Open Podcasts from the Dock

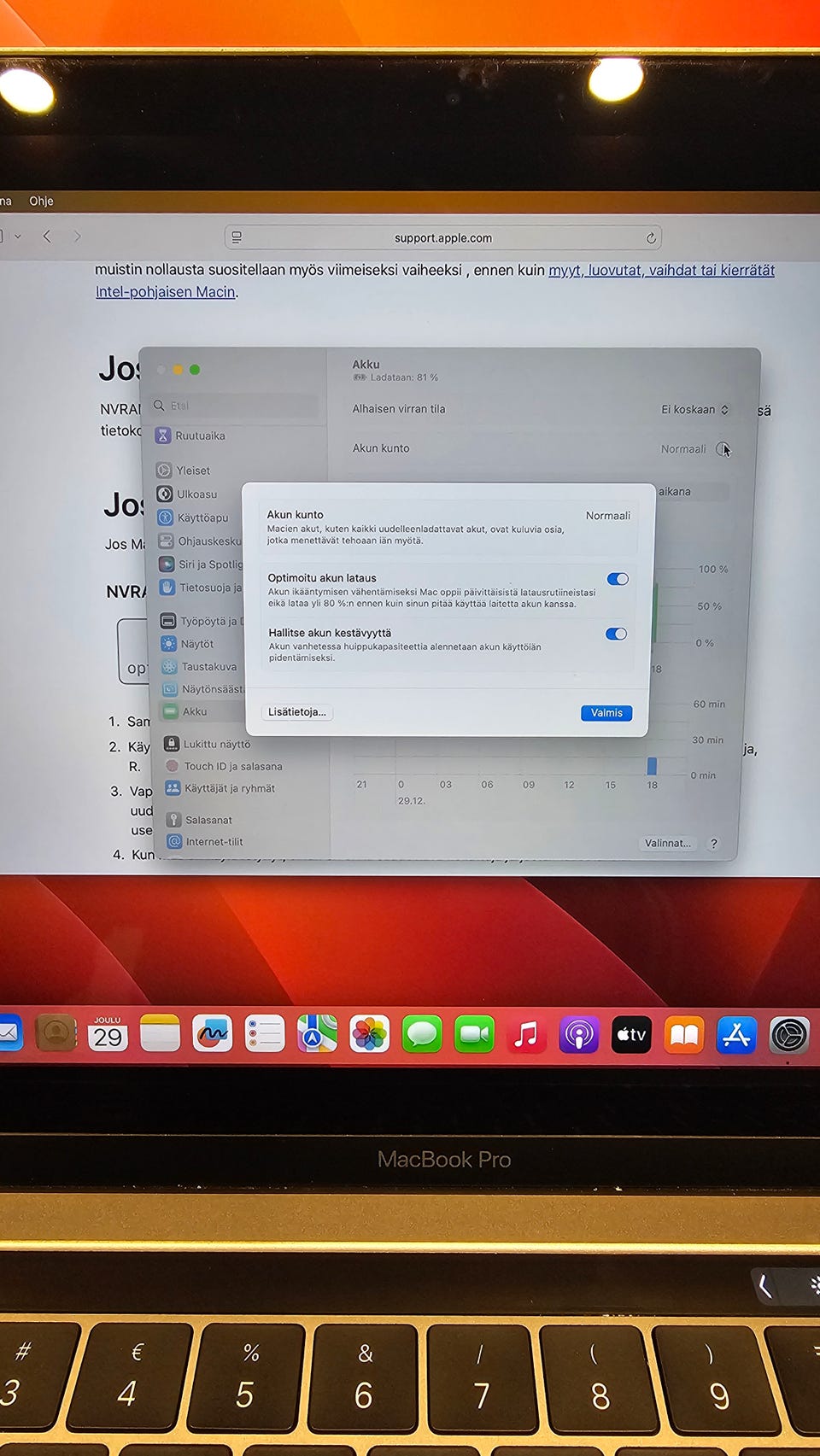(x=579, y=1035)
